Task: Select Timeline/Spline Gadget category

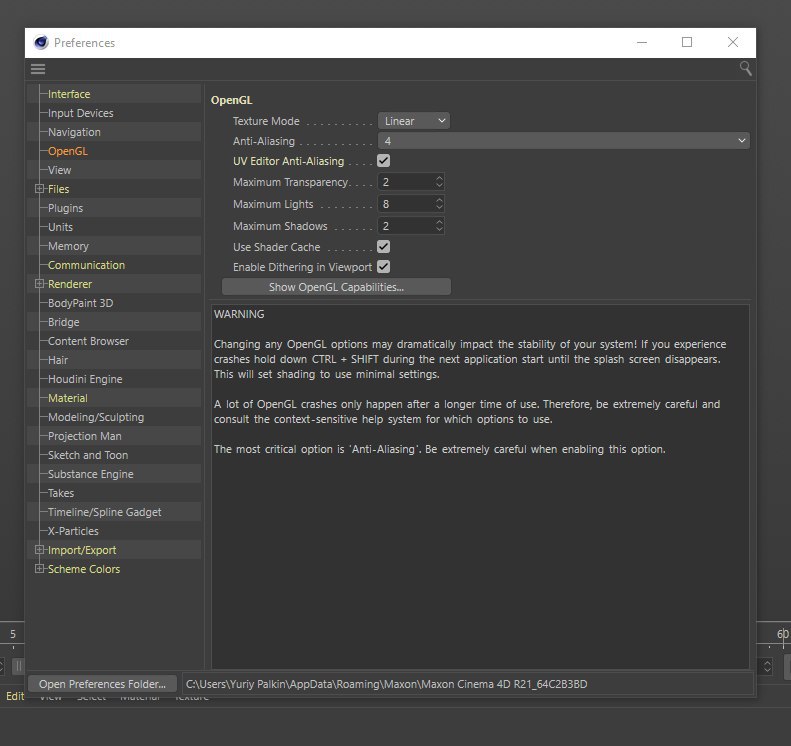Action: (x=105, y=512)
